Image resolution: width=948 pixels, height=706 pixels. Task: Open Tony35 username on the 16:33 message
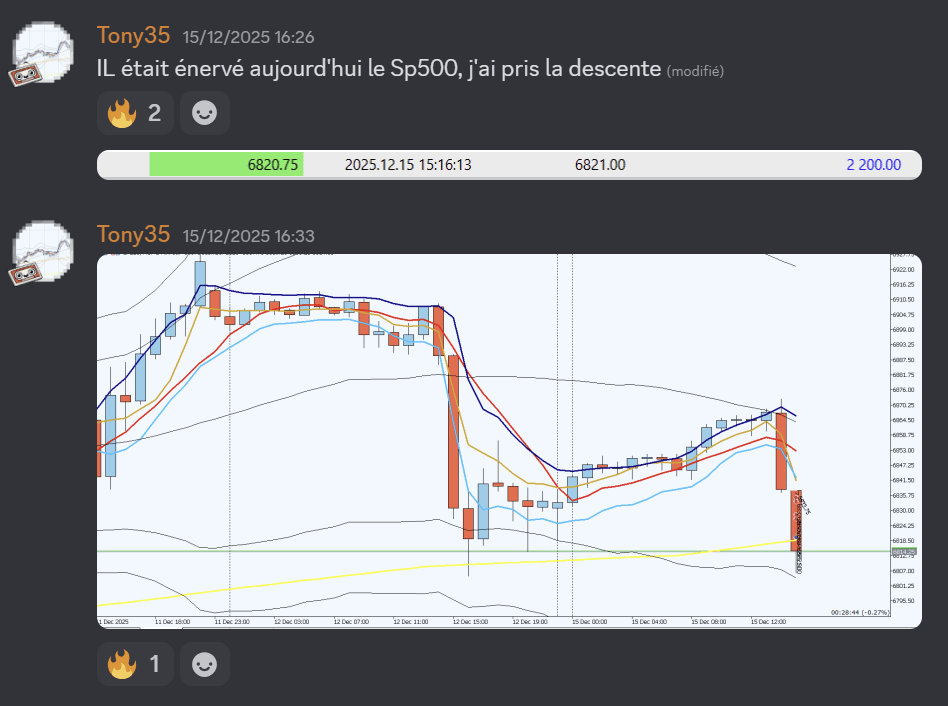pyautogui.click(x=133, y=235)
